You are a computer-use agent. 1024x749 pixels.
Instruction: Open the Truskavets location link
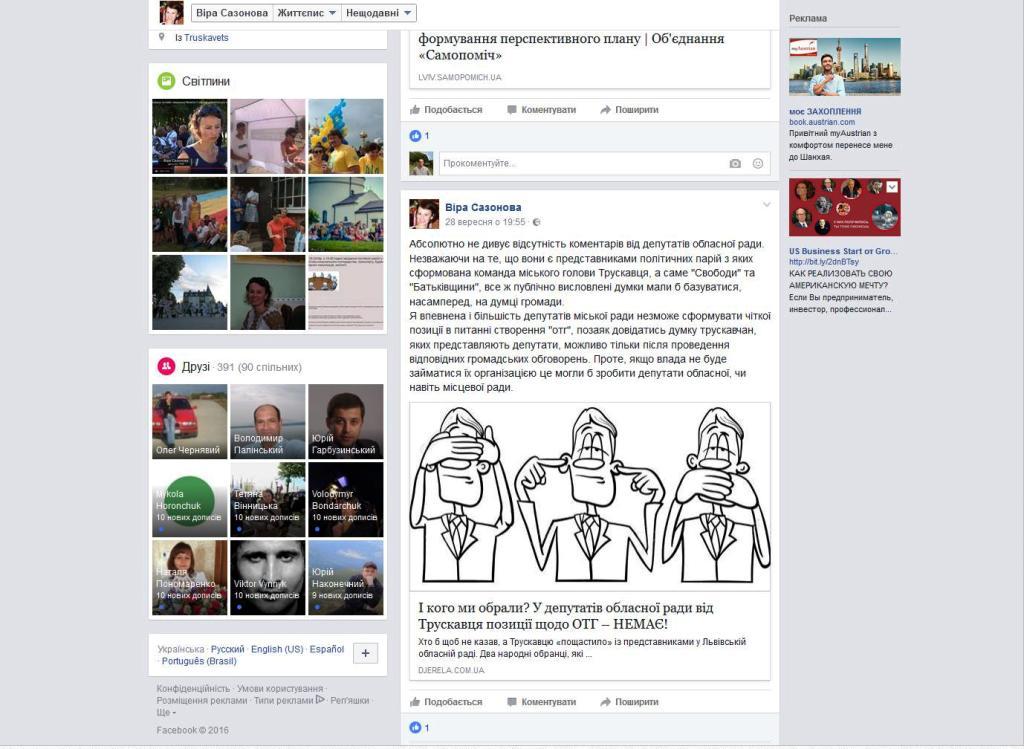(x=206, y=38)
